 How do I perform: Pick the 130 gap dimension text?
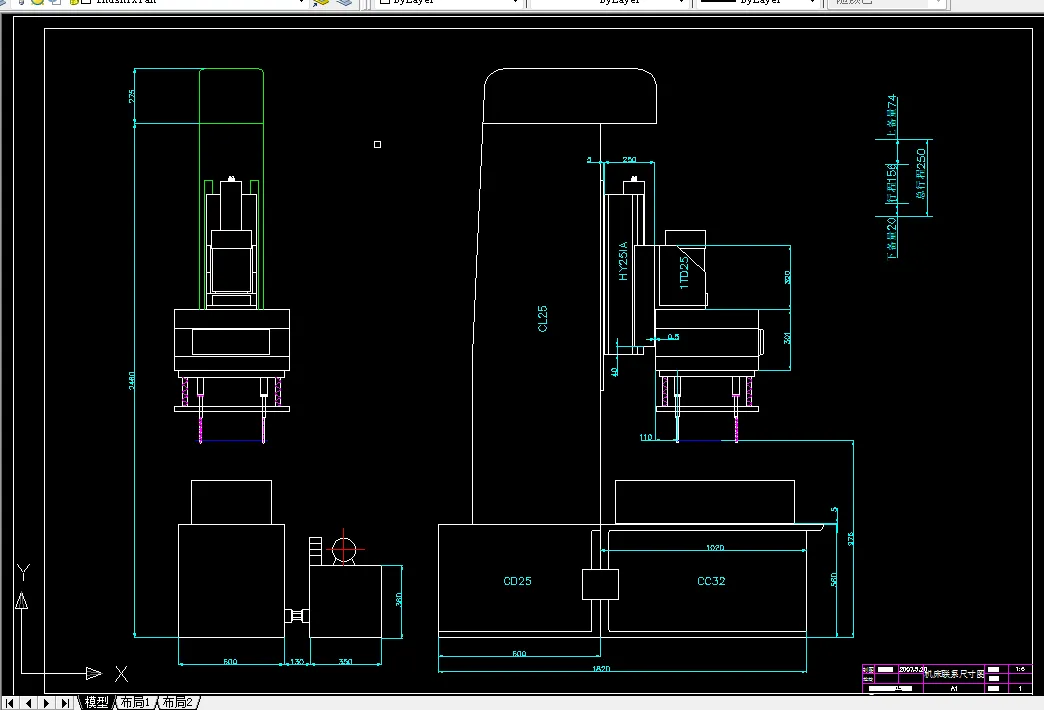(x=297, y=661)
